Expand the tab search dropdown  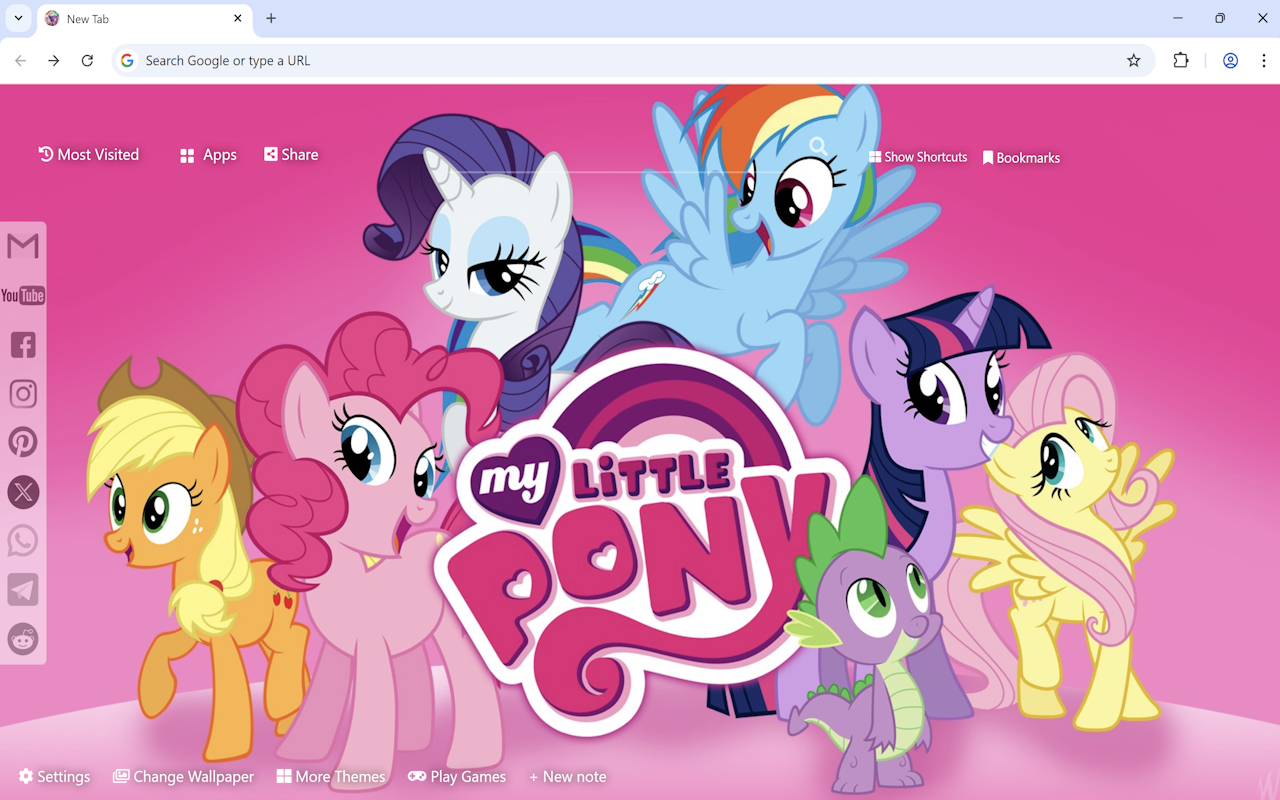(18, 18)
